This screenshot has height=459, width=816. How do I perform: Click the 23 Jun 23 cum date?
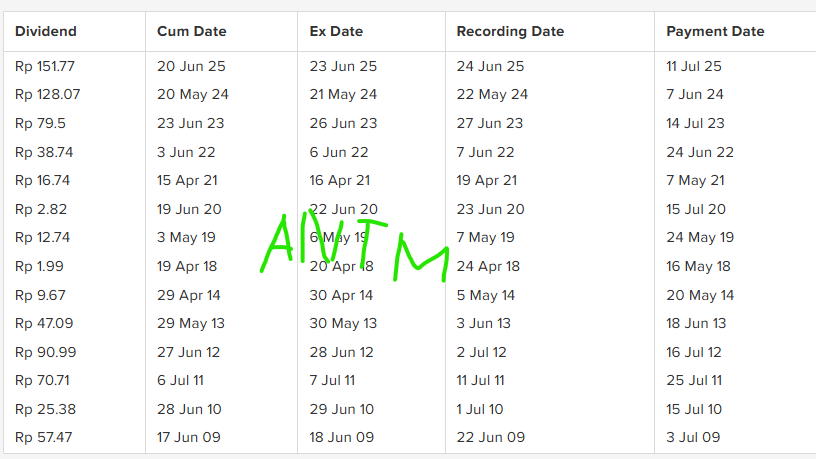190,123
